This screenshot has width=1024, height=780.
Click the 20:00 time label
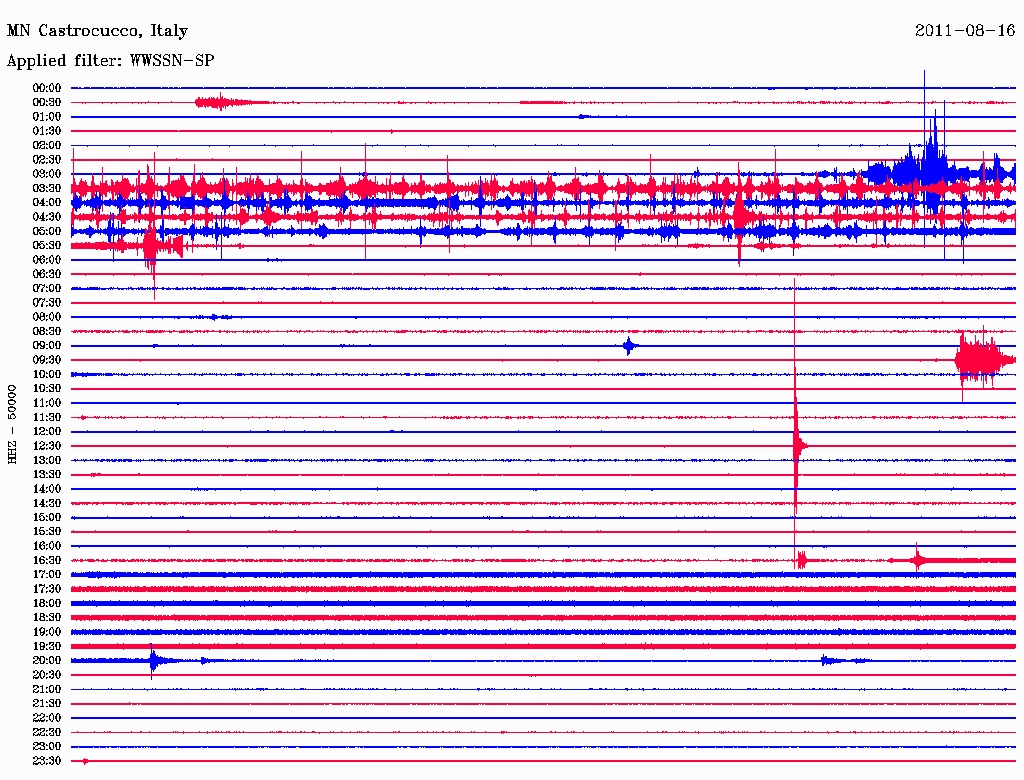[47, 660]
